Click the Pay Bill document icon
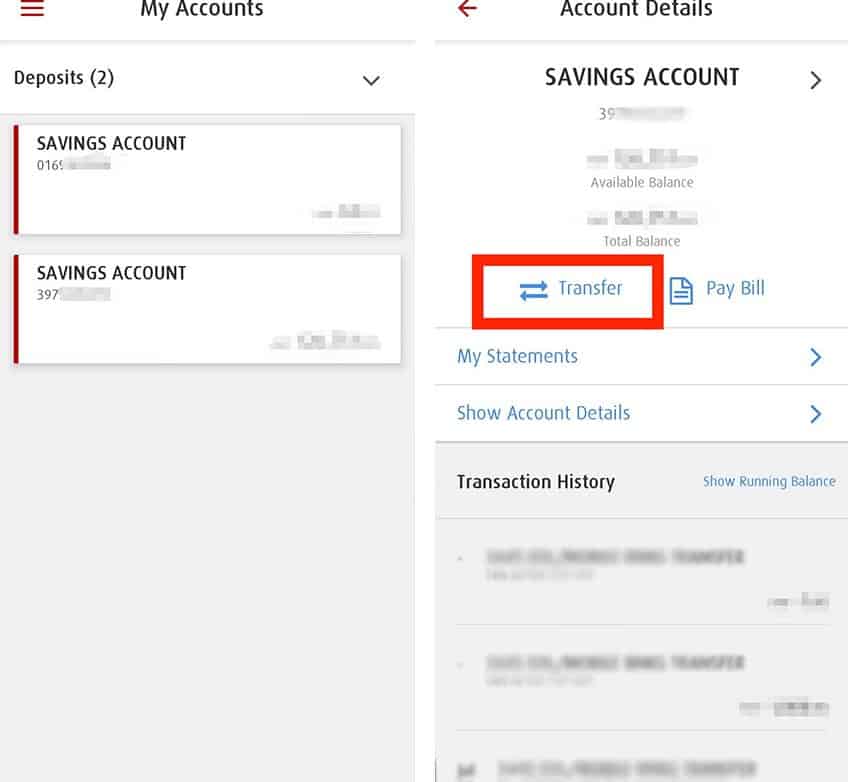 (x=681, y=290)
